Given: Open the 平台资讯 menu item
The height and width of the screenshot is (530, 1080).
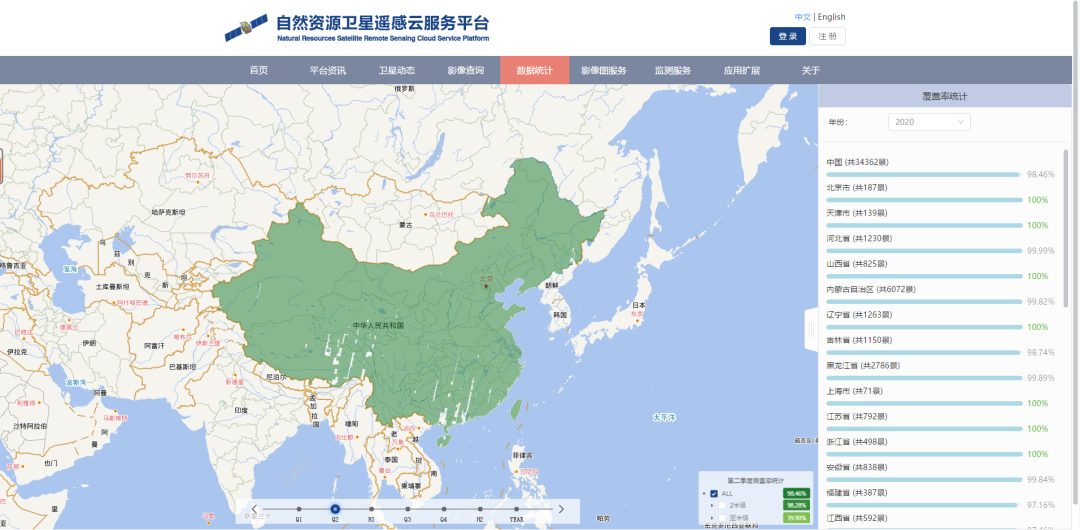Looking at the screenshot, I should coord(328,70).
